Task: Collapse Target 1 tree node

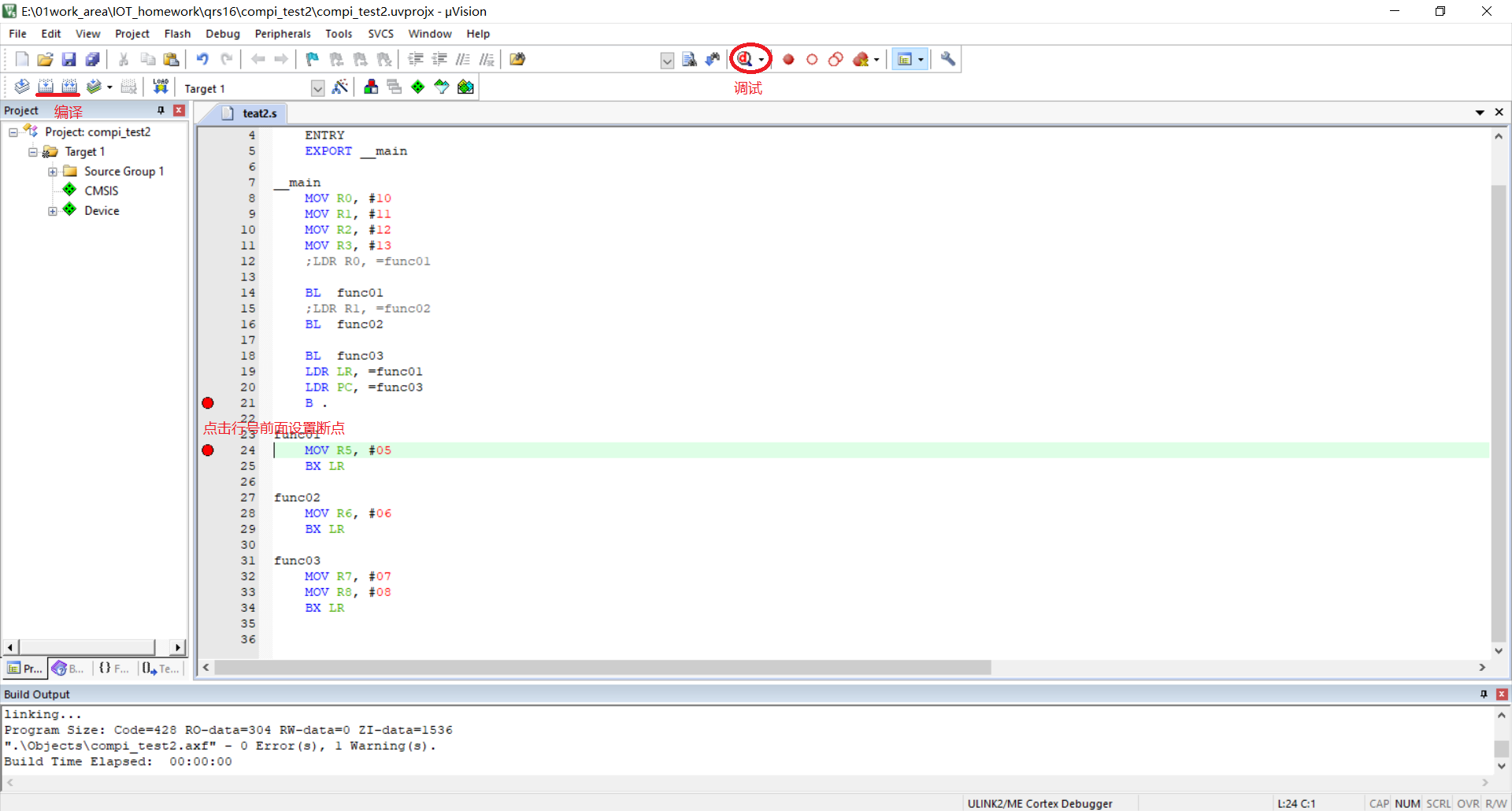Action: click(33, 152)
